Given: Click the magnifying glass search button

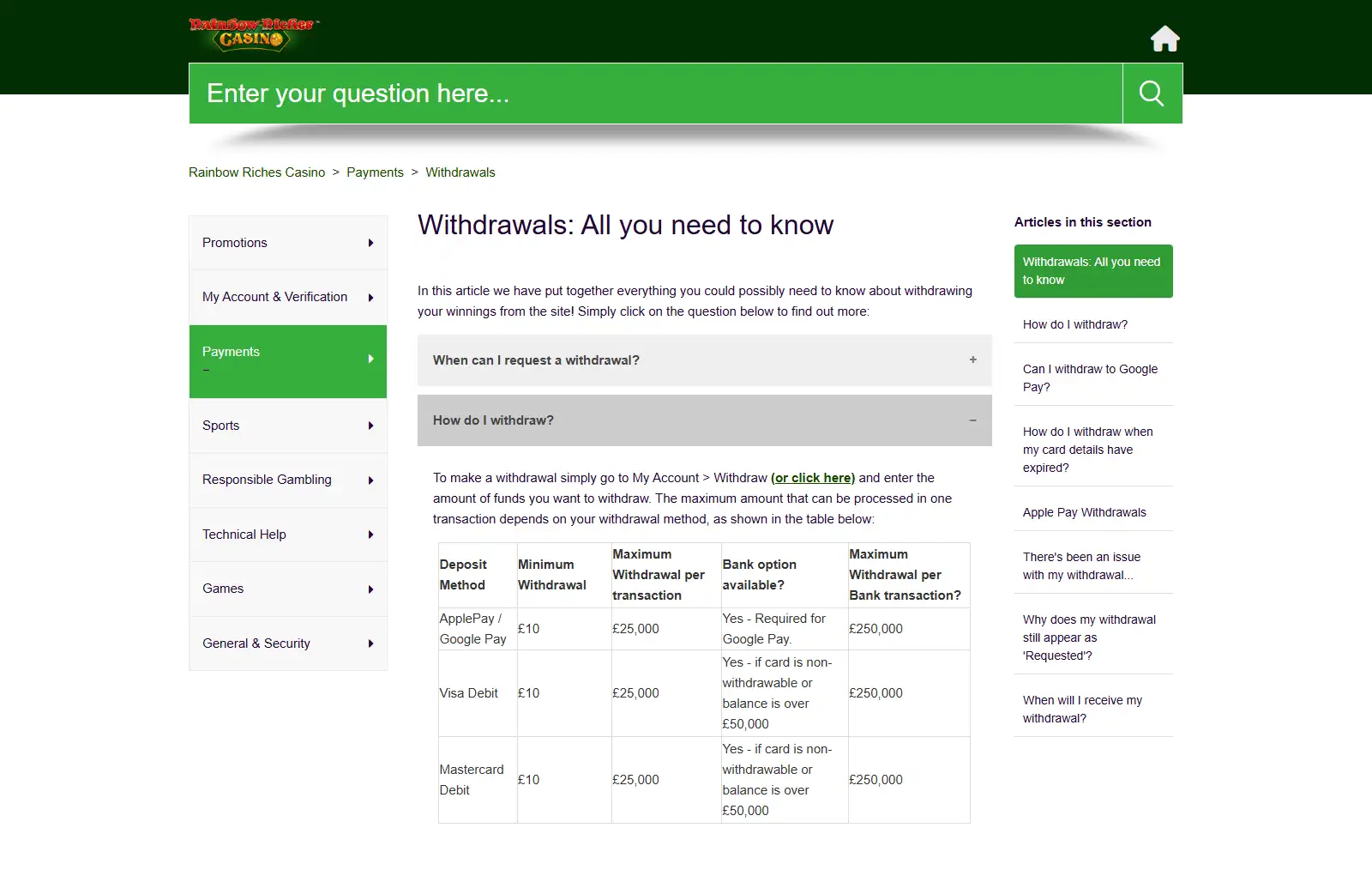Looking at the screenshot, I should [x=1152, y=94].
